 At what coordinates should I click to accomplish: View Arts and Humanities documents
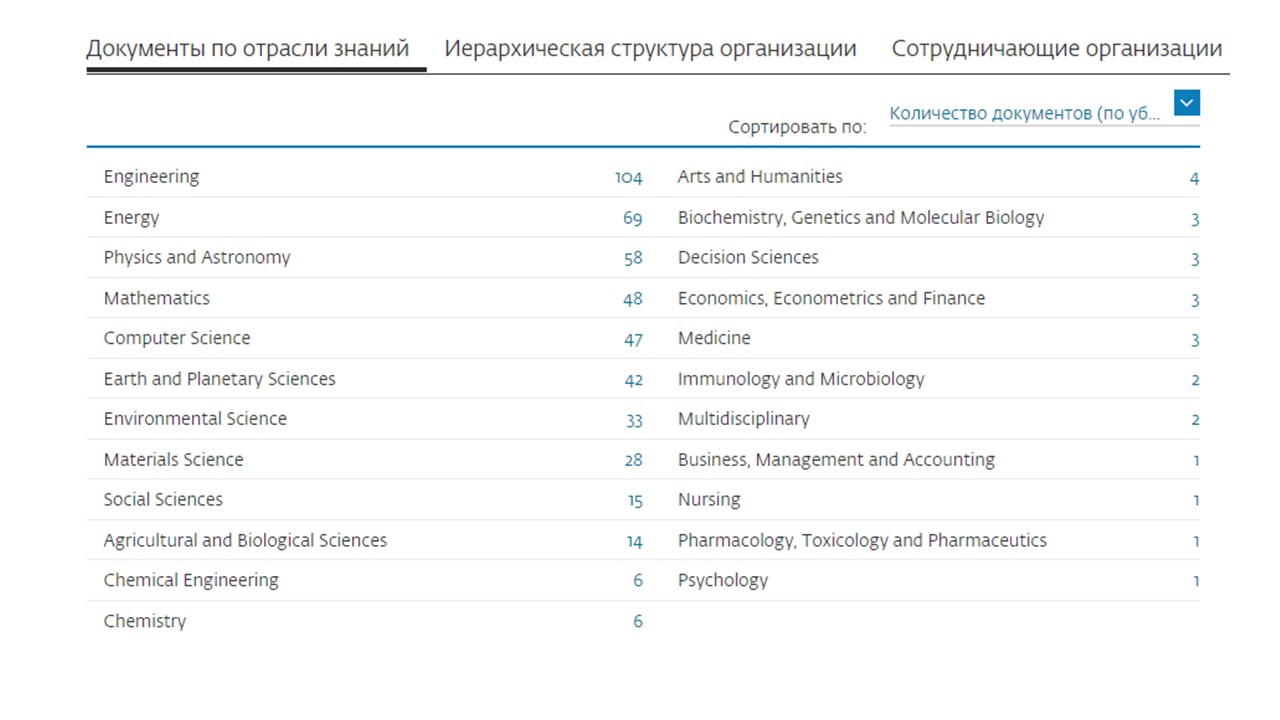pos(760,177)
